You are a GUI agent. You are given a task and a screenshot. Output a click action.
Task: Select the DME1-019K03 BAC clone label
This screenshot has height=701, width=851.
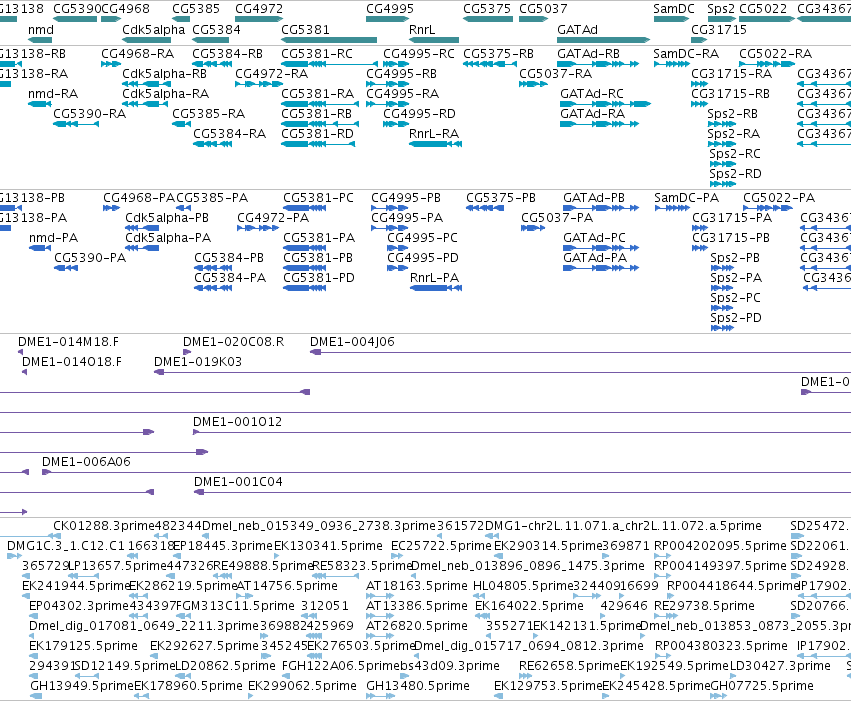[198, 362]
